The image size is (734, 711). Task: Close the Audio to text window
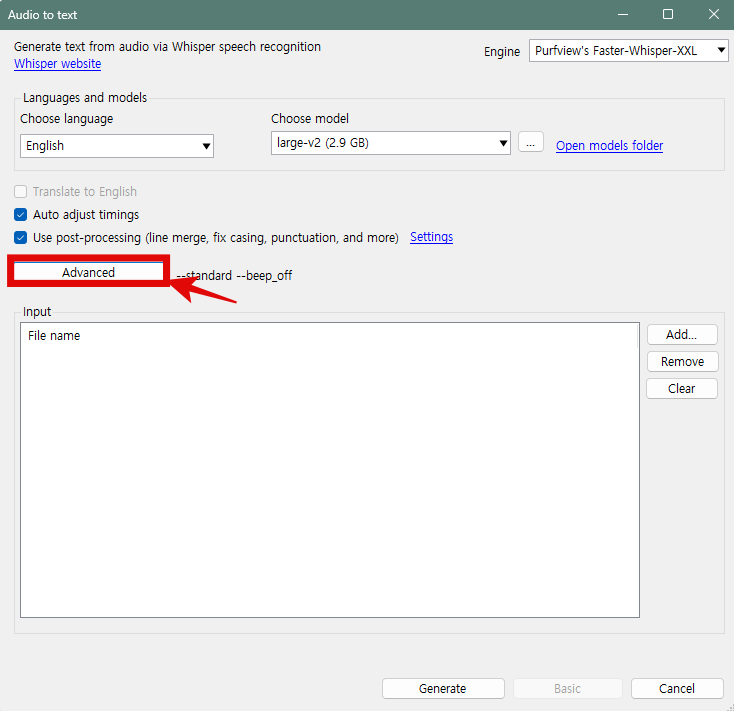click(x=712, y=15)
